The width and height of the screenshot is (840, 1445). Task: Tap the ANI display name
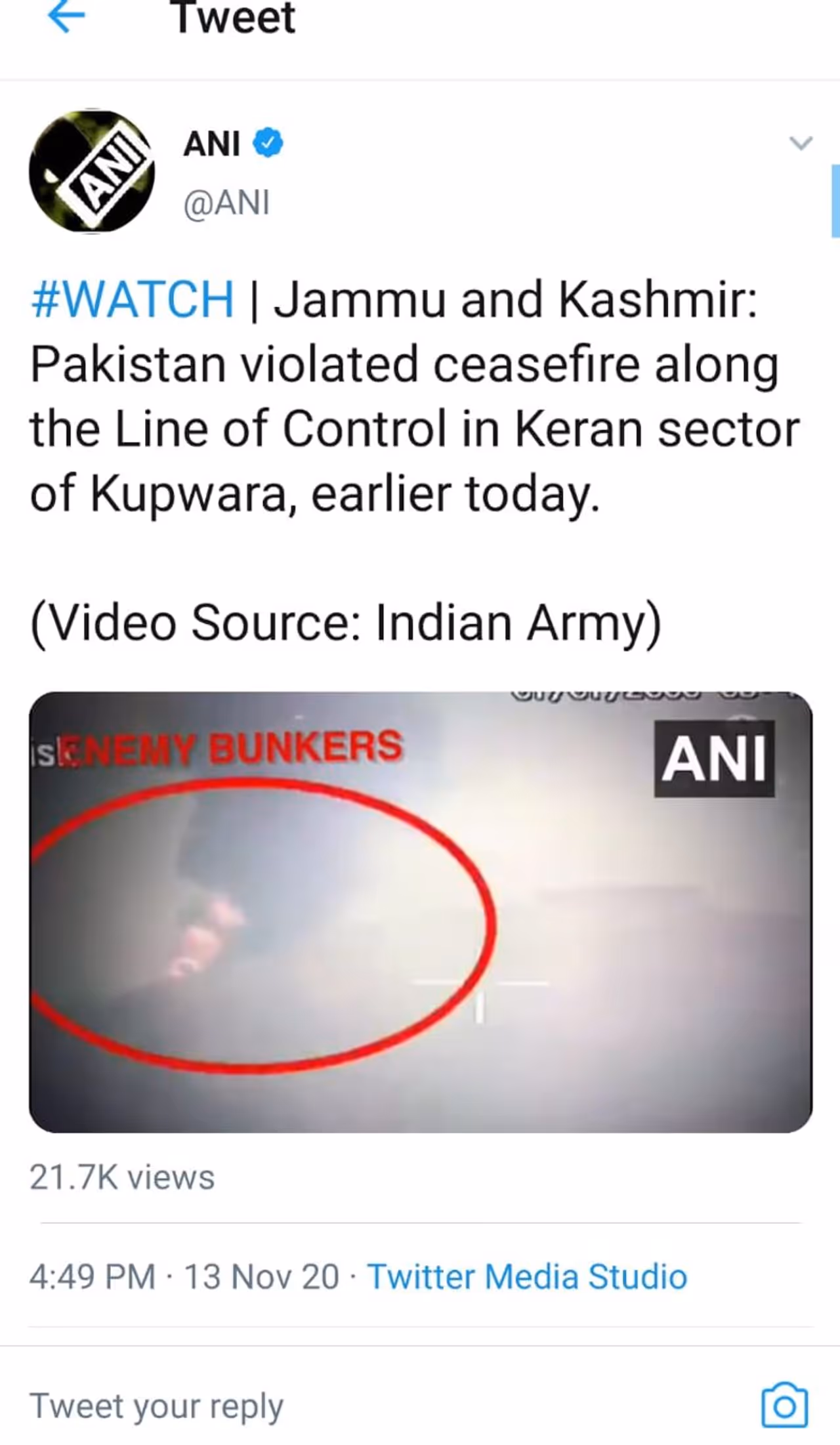click(211, 144)
